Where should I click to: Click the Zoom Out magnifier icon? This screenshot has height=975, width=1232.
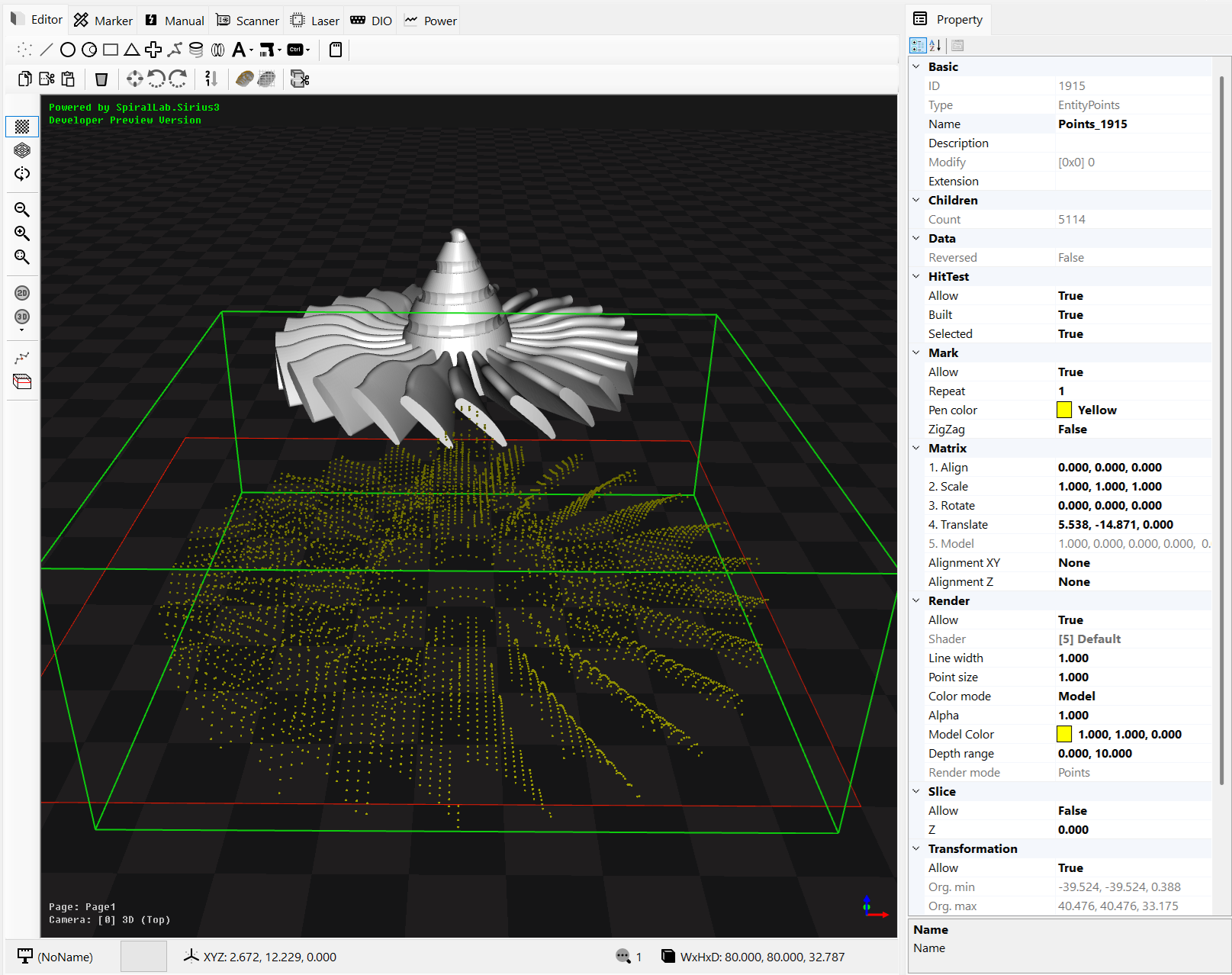[22, 209]
